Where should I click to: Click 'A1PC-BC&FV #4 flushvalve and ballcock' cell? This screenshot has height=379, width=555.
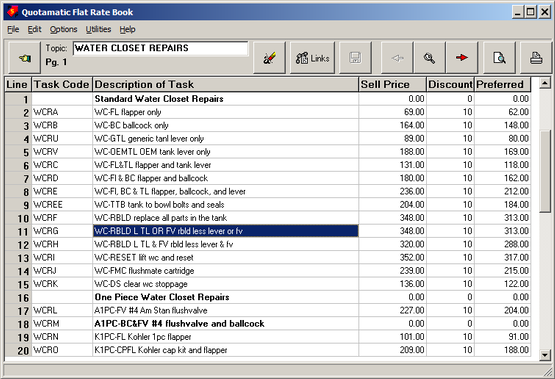coord(226,324)
